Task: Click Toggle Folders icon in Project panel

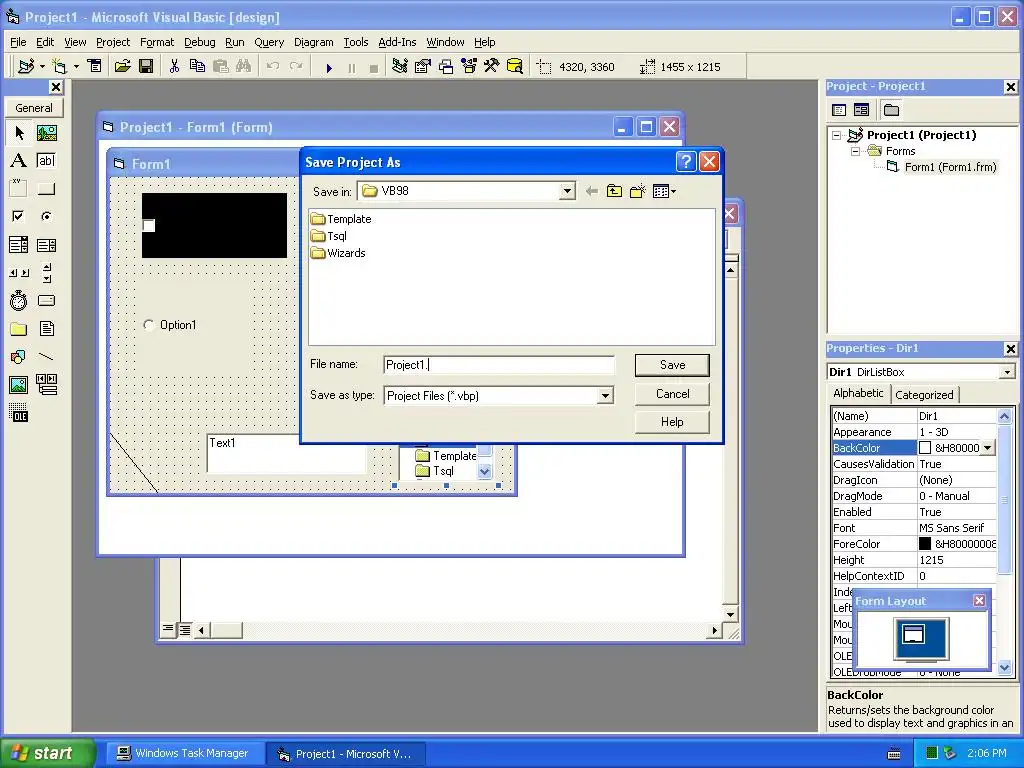Action: coord(891,110)
